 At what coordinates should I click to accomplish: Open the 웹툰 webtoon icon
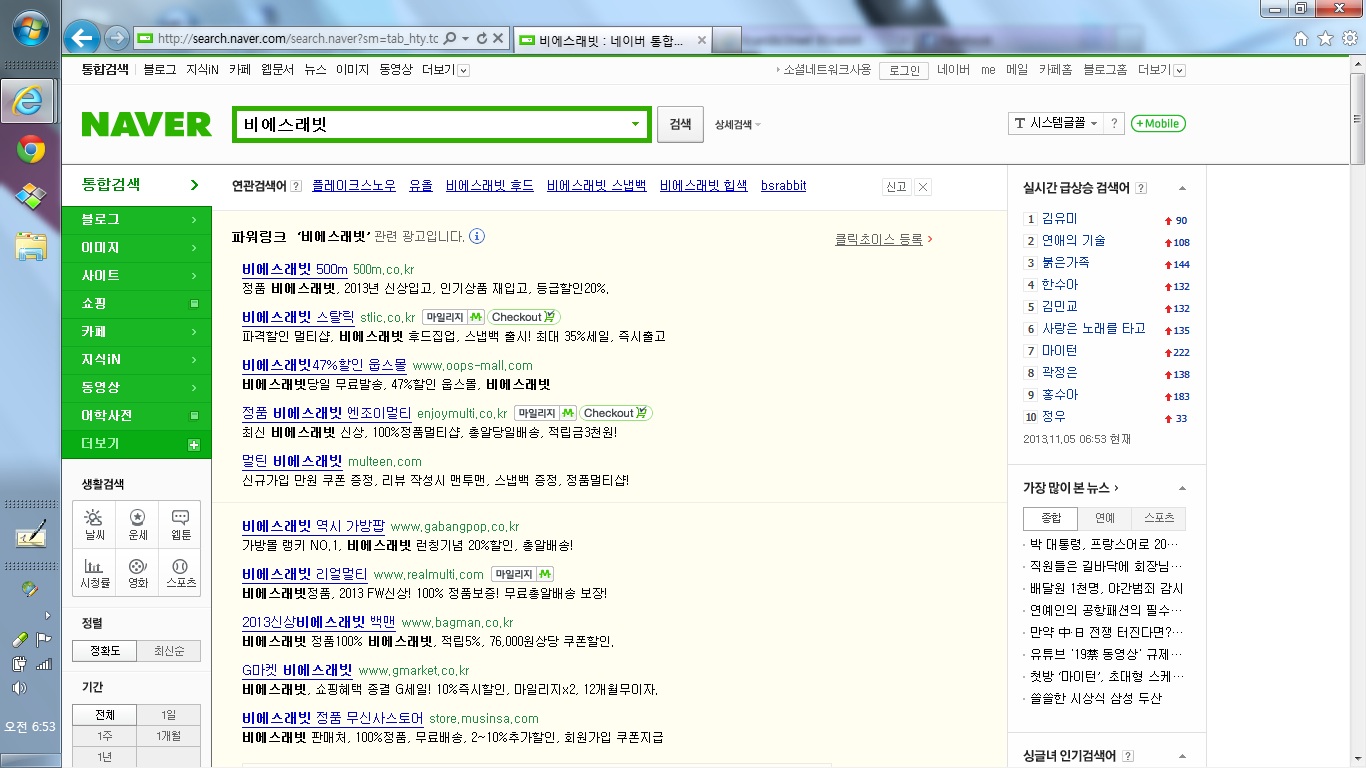180,524
